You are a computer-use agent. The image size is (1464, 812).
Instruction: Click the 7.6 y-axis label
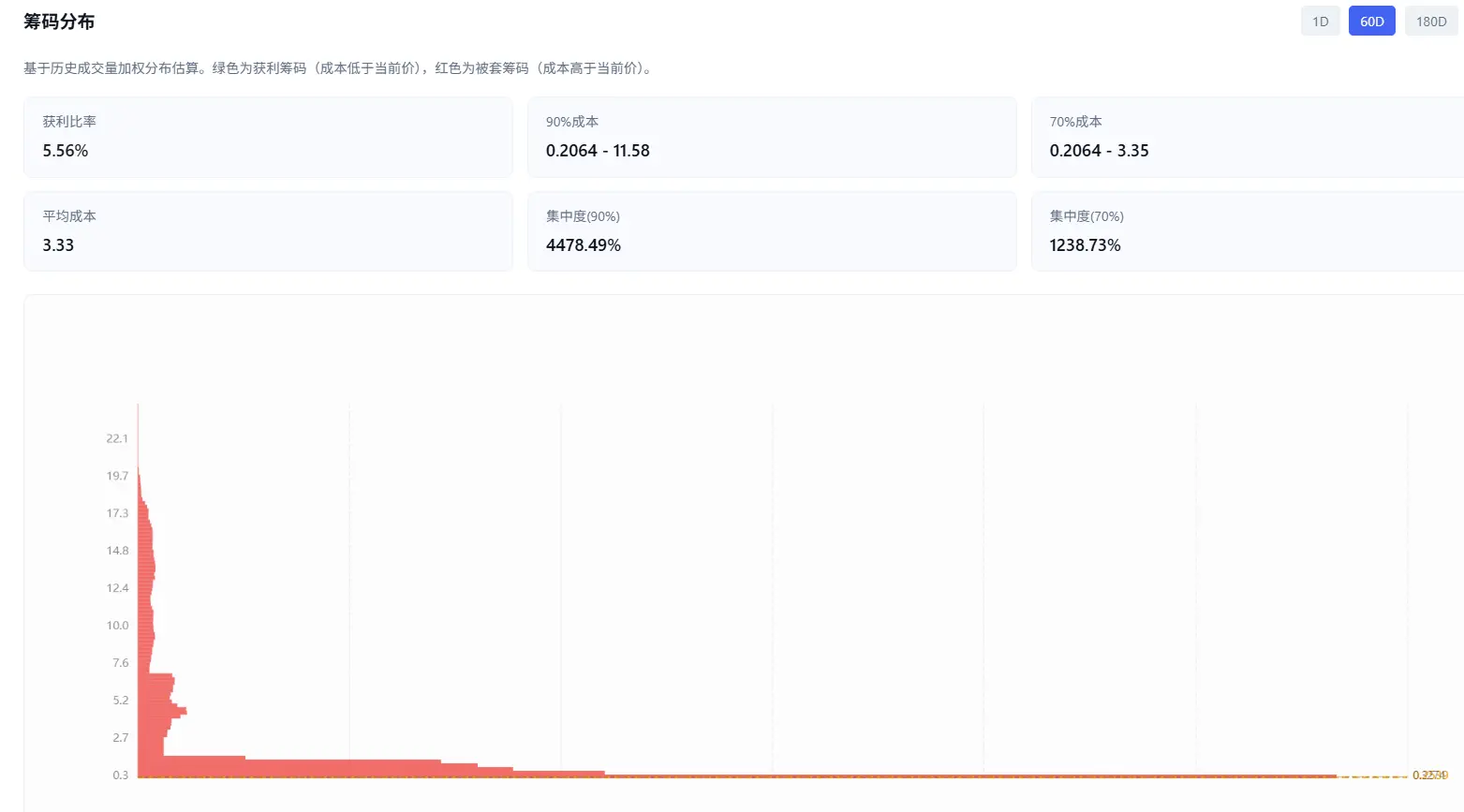pyautogui.click(x=121, y=663)
